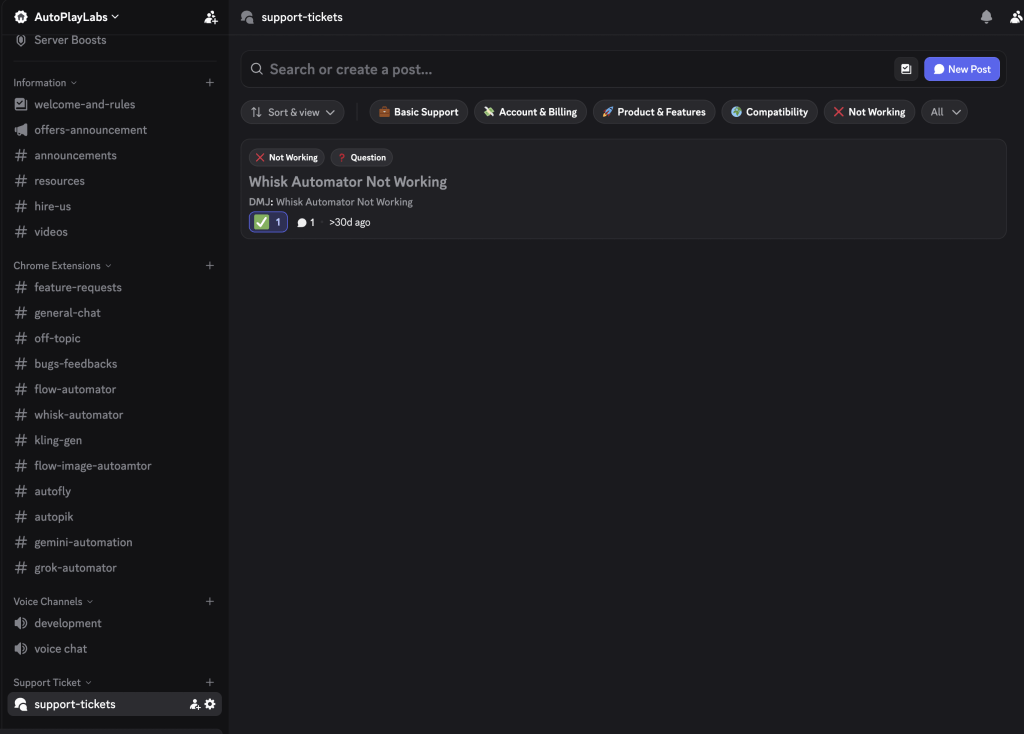
Task: Open the Sort & view dropdown
Action: pyautogui.click(x=293, y=112)
